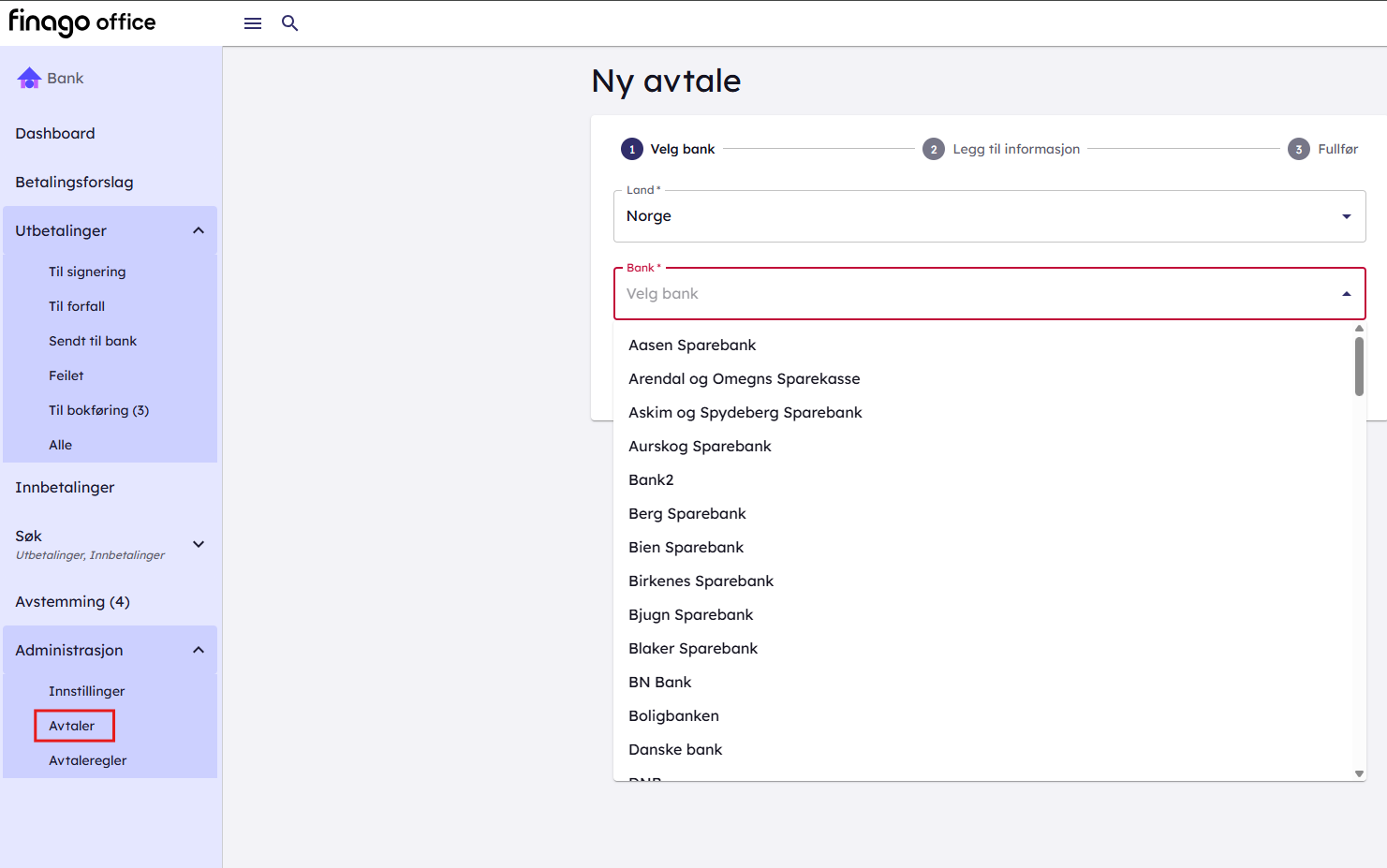Select BN Bank from the list
The image size is (1387, 868).
(x=659, y=682)
